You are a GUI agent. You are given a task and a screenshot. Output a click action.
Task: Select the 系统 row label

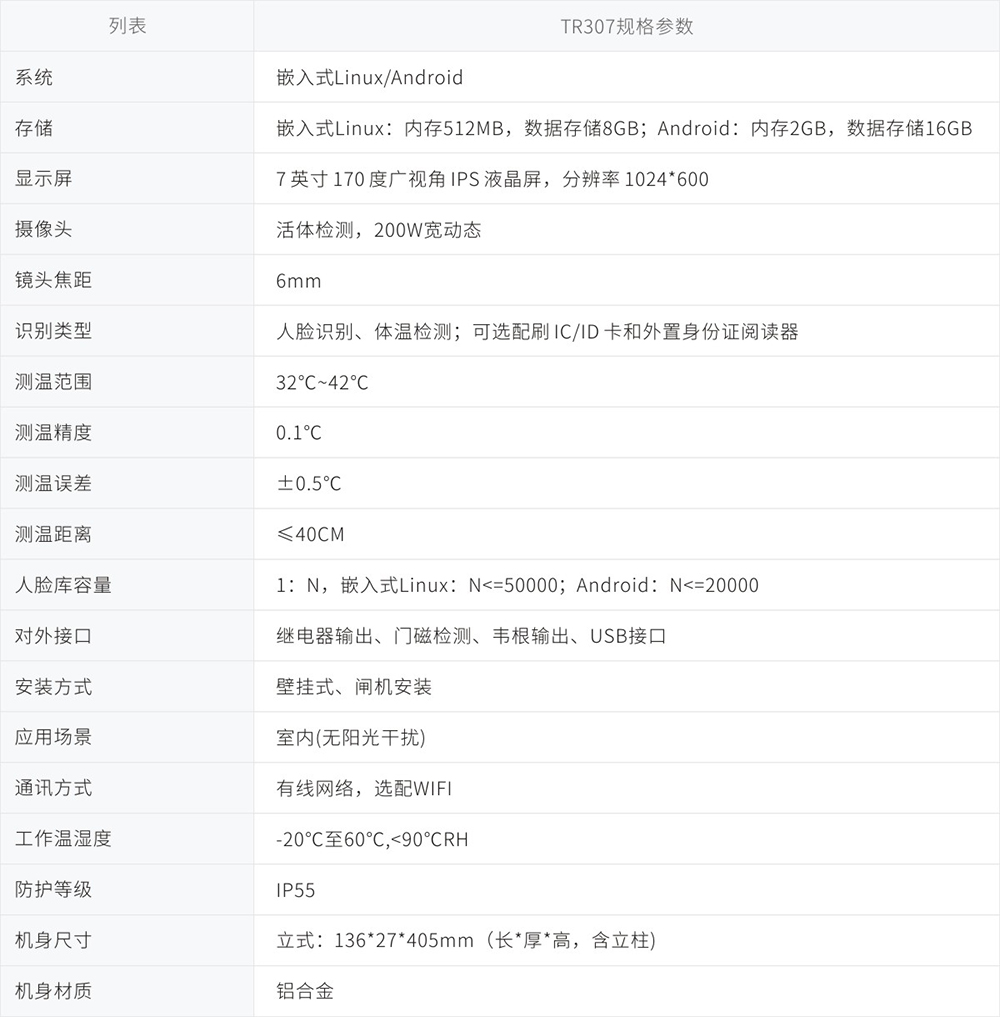pos(34,77)
